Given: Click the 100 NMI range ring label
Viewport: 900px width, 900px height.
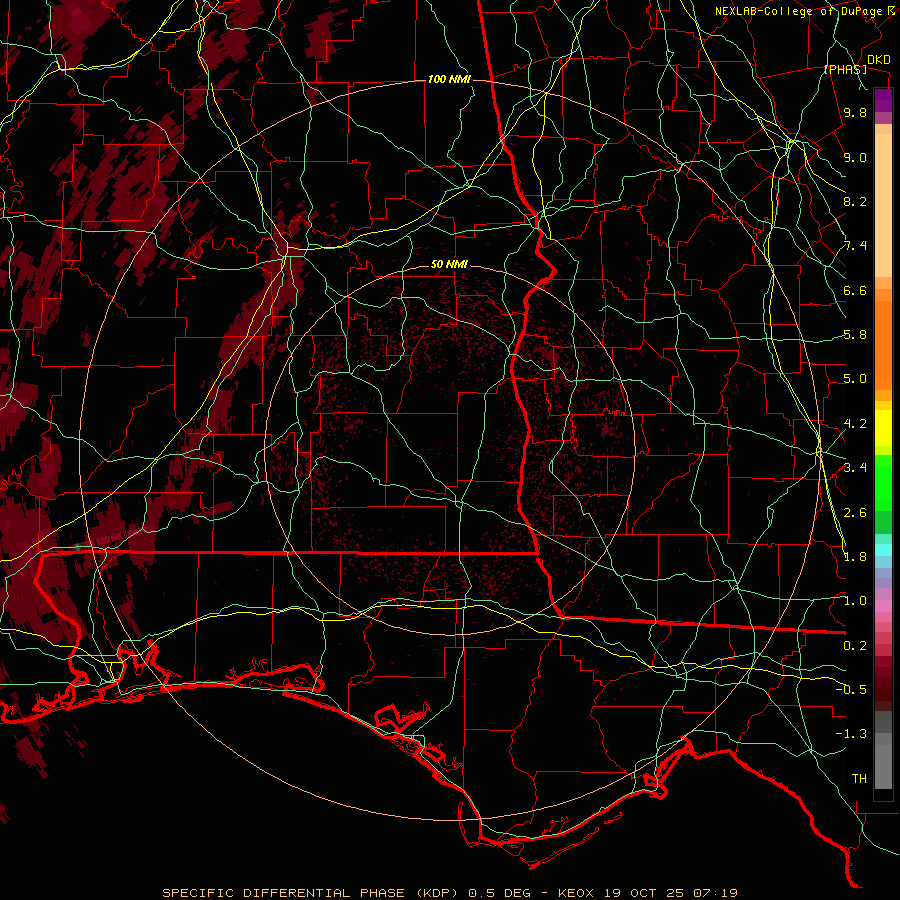Looking at the screenshot, I should pyautogui.click(x=449, y=79).
